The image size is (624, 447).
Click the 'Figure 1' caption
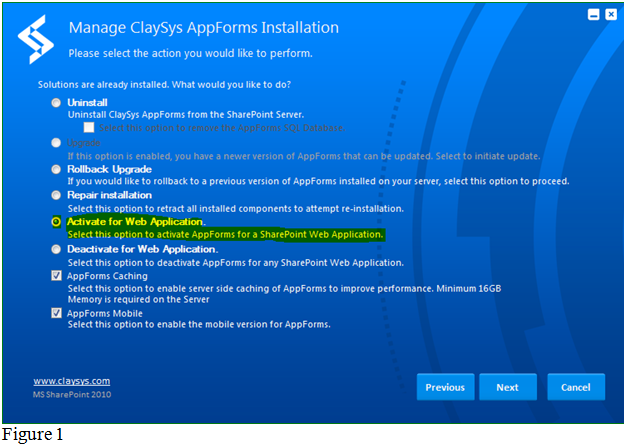[x=33, y=434]
